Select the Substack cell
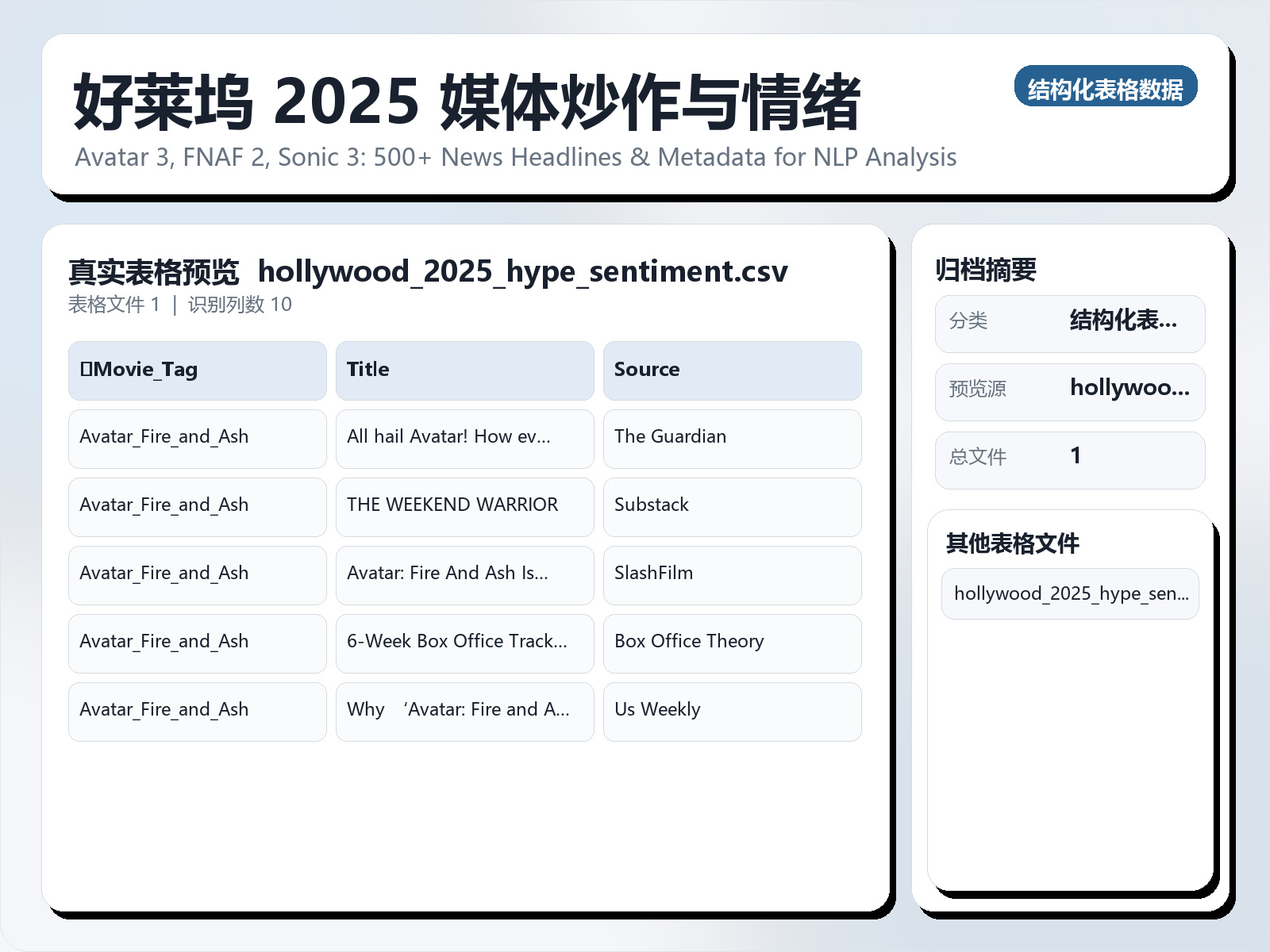 732,506
